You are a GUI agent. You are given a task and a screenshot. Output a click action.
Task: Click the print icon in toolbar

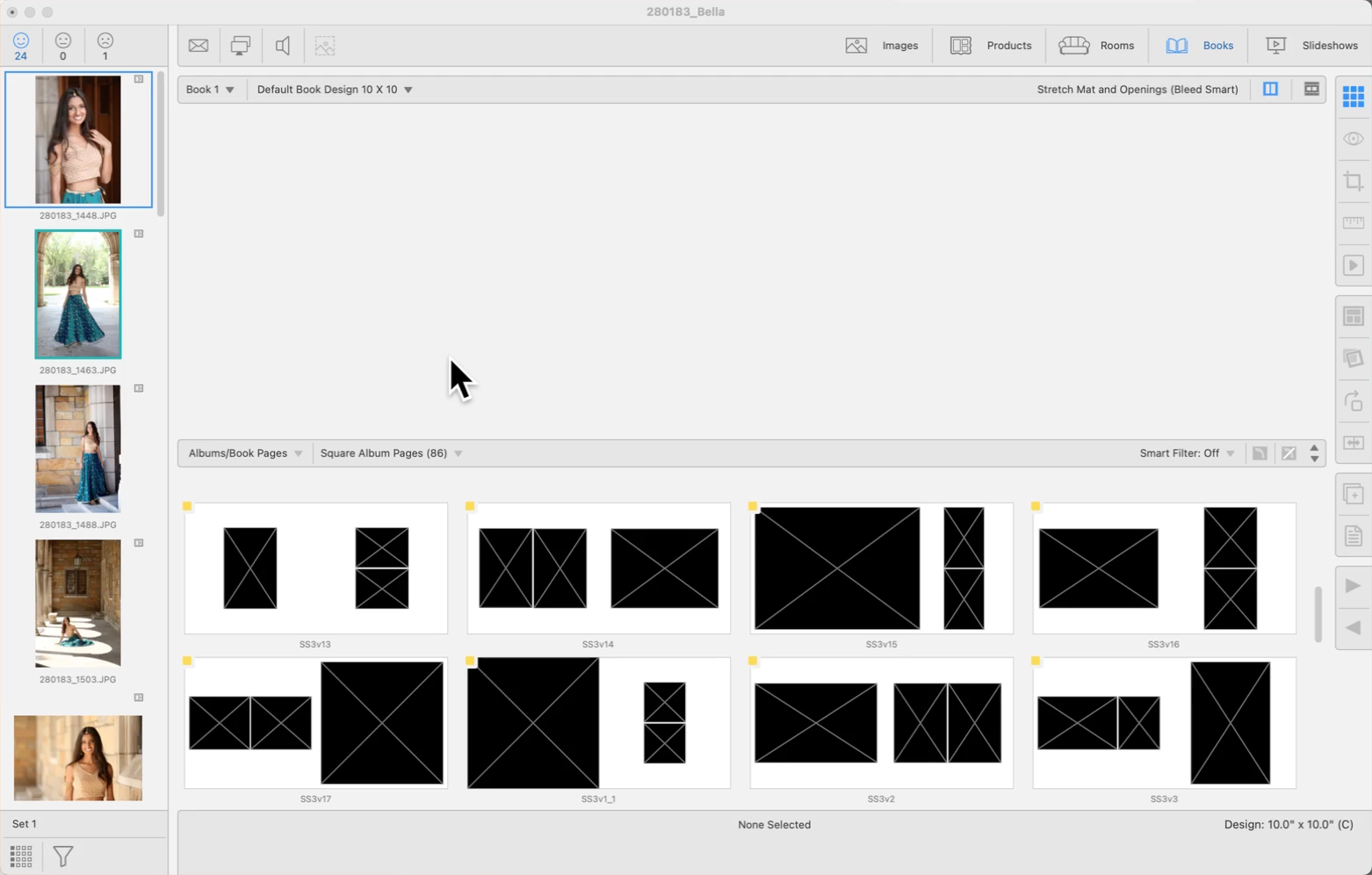[240, 46]
